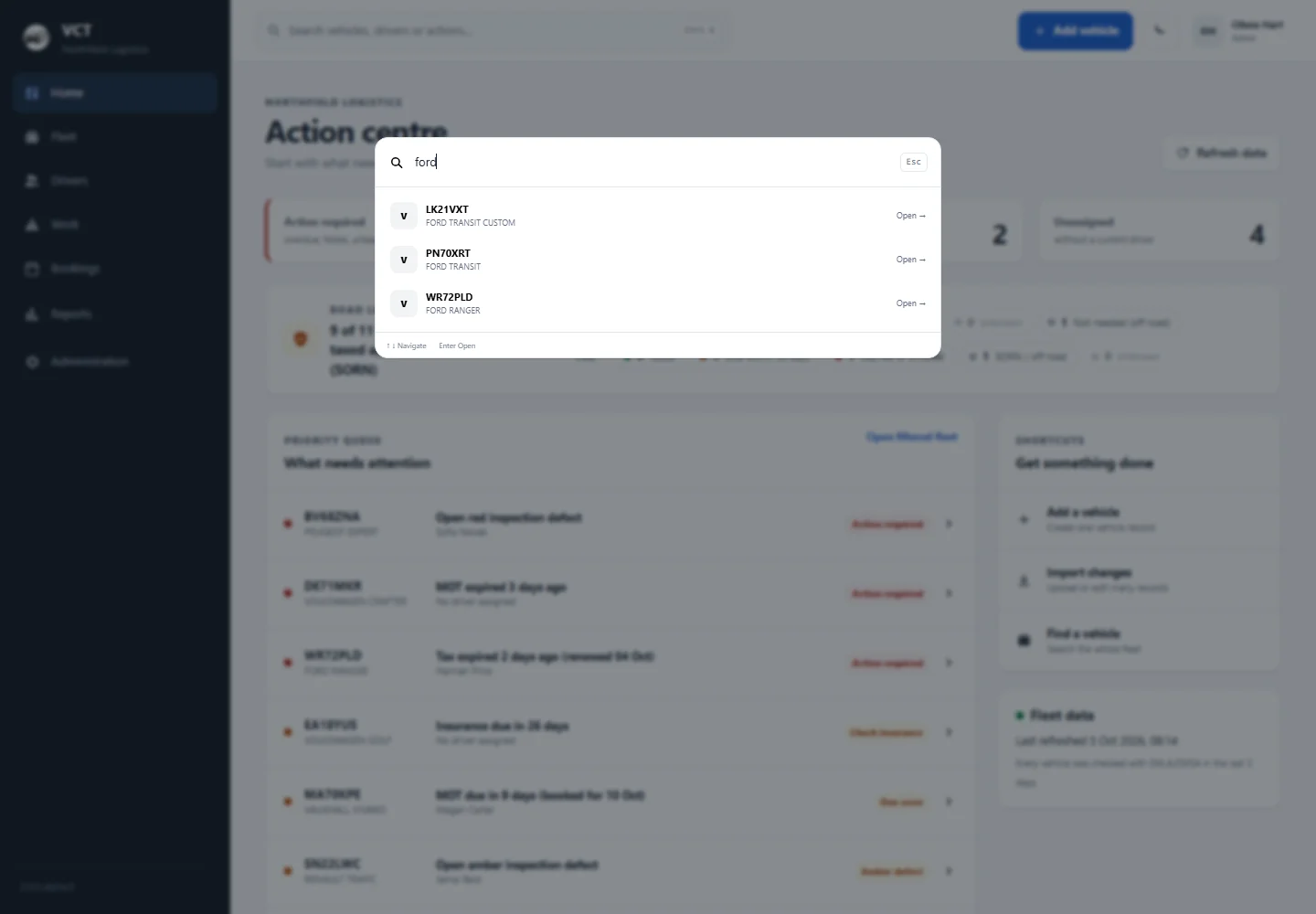1316x914 pixels.
Task: Click the "Enter Open" hint in palette footer
Action: (457, 345)
